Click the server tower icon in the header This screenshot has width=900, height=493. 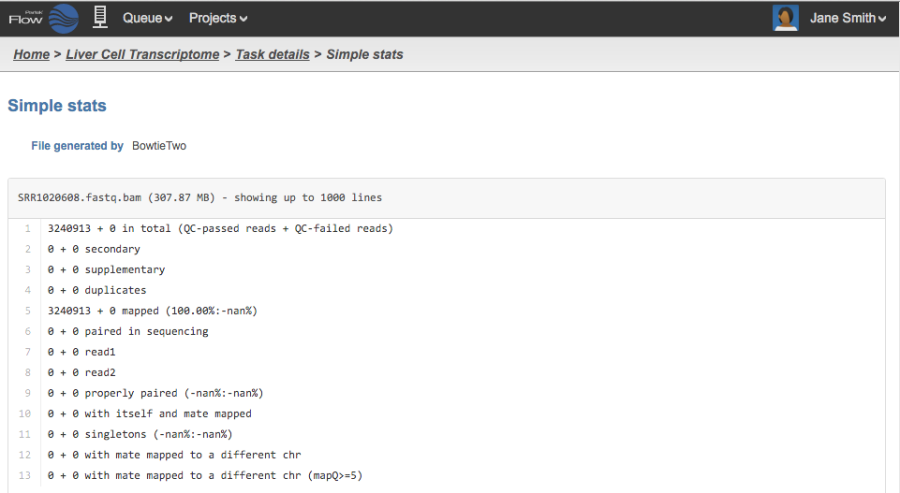100,17
